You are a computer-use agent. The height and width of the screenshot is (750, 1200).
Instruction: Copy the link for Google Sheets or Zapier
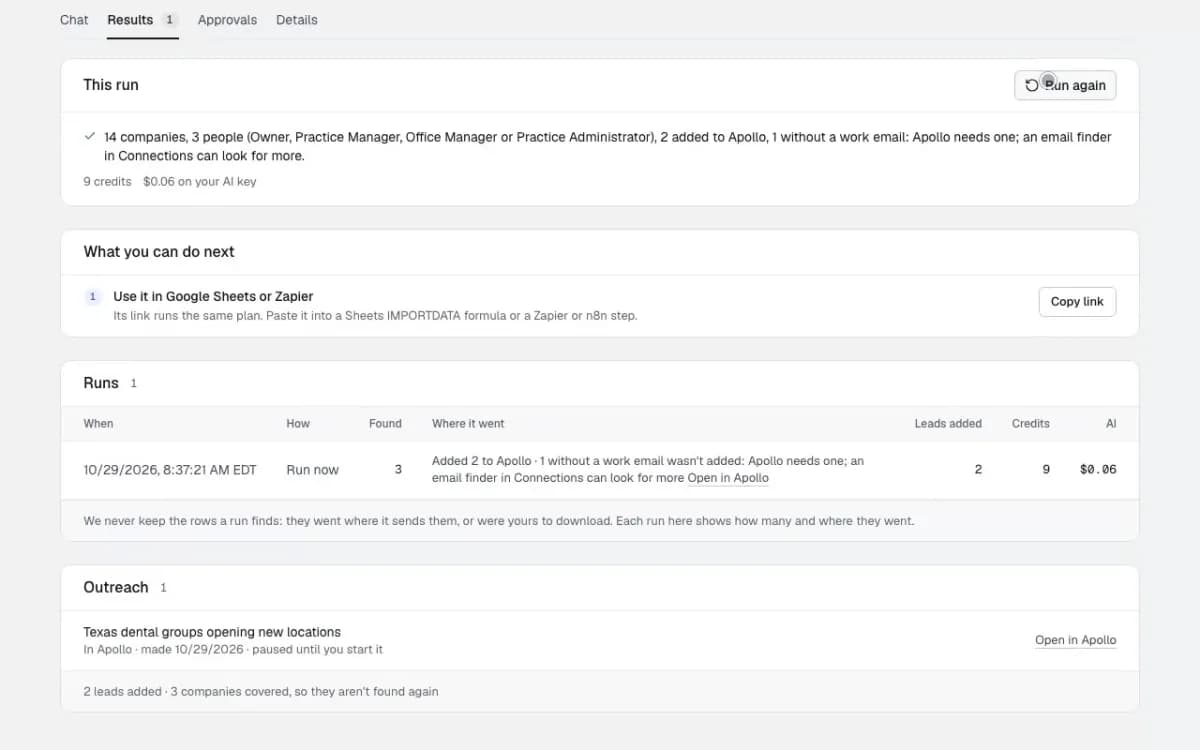[x=1077, y=301]
